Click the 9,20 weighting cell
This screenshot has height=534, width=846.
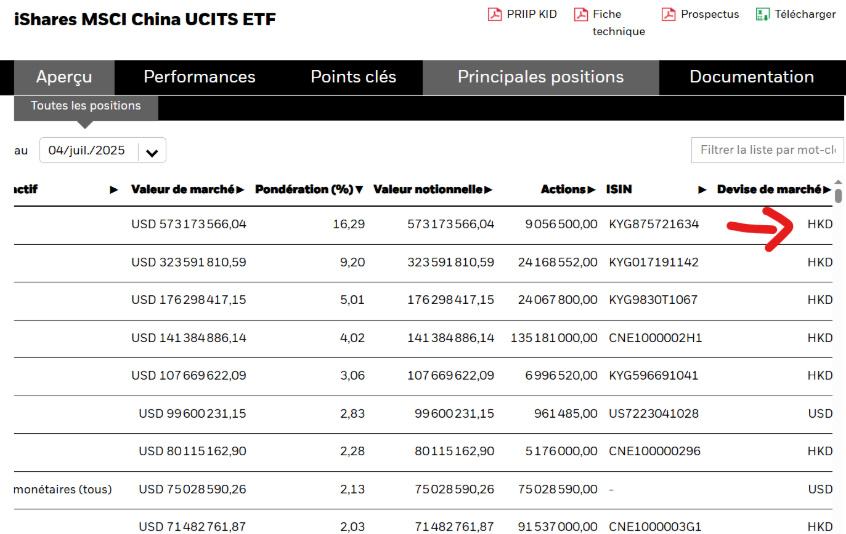[x=352, y=262]
